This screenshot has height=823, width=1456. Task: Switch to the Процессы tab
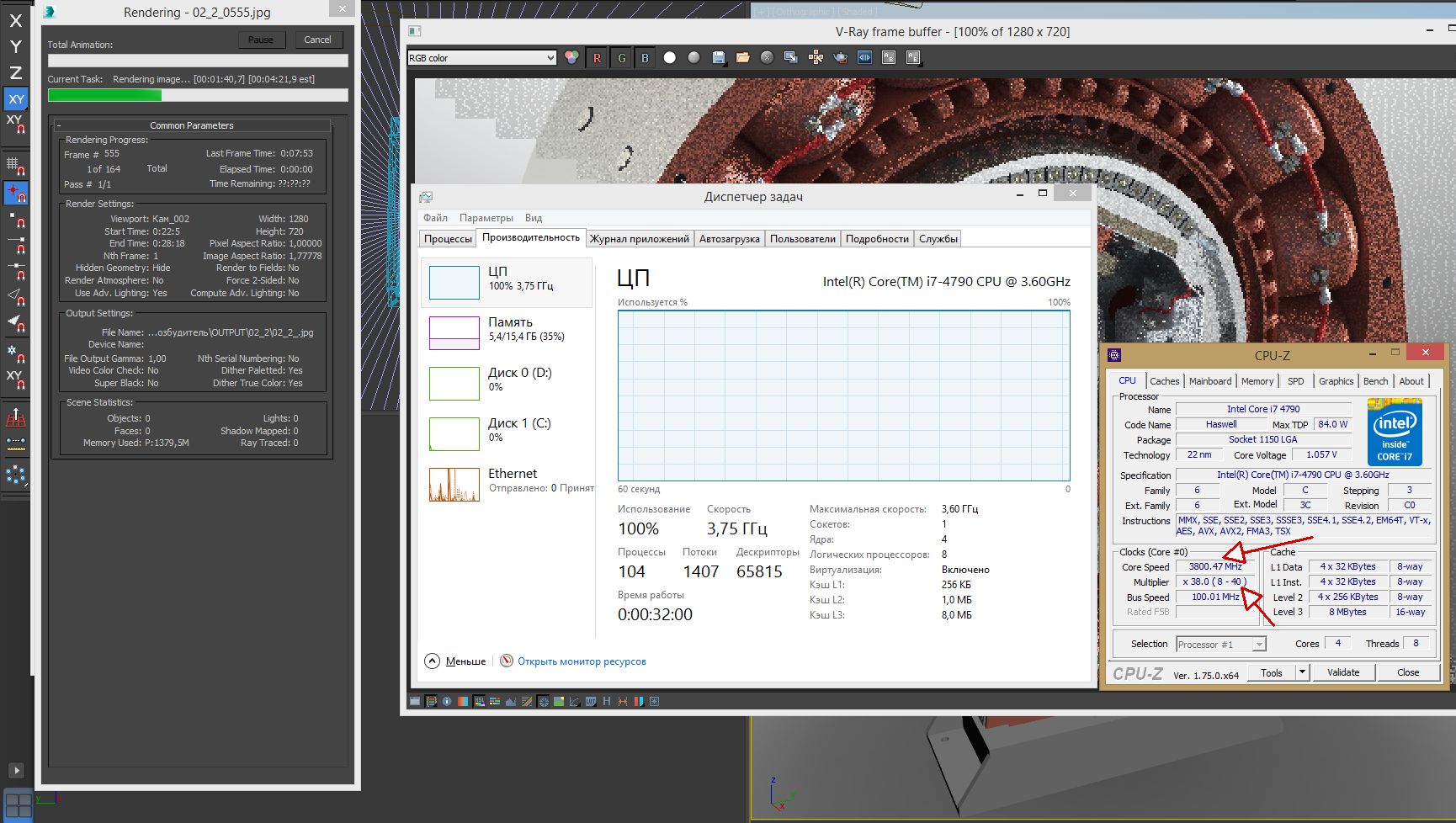448,239
